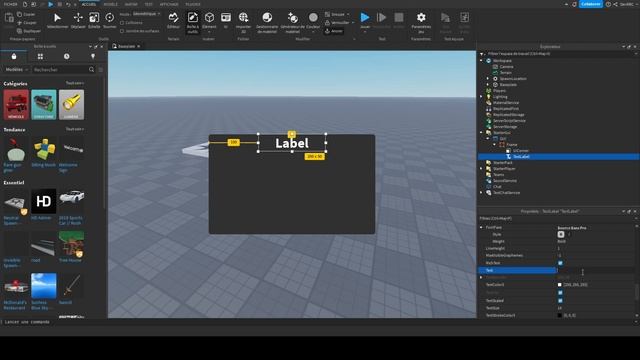
Task: Click the Grouper icon
Action: click(x=327, y=14)
